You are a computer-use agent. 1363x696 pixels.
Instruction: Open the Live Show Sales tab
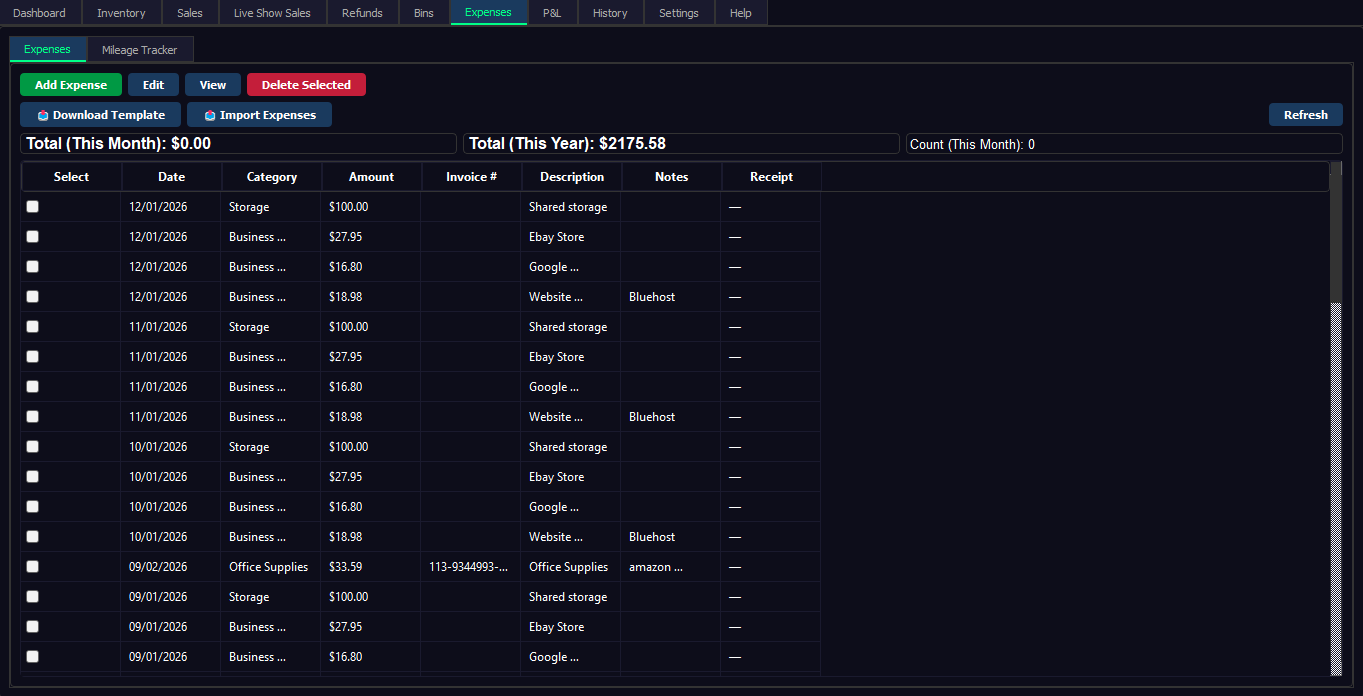pyautogui.click(x=272, y=13)
